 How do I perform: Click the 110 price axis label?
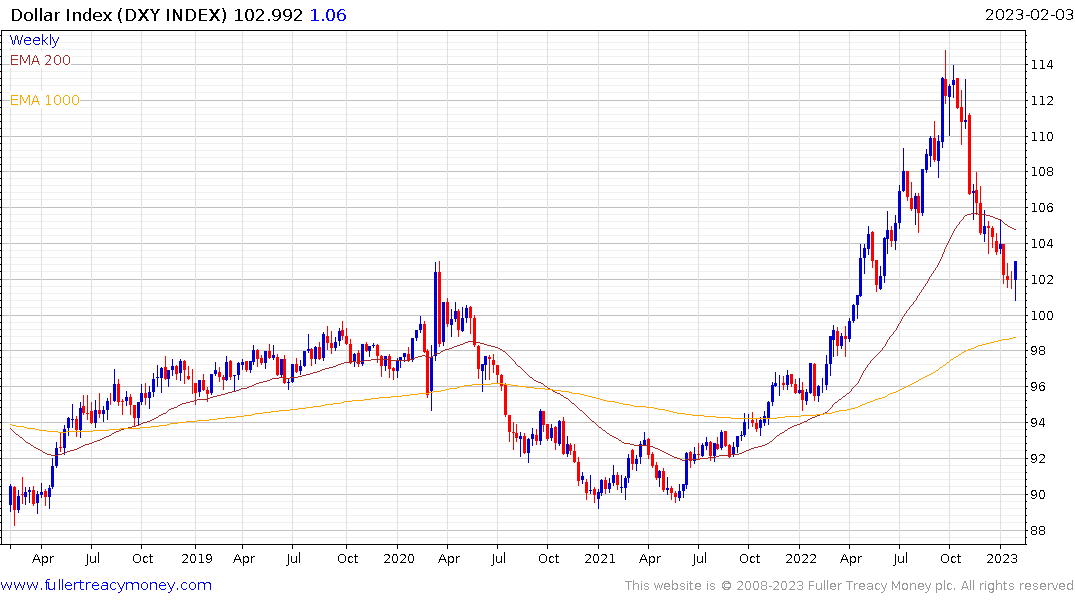pyautogui.click(x=1042, y=136)
